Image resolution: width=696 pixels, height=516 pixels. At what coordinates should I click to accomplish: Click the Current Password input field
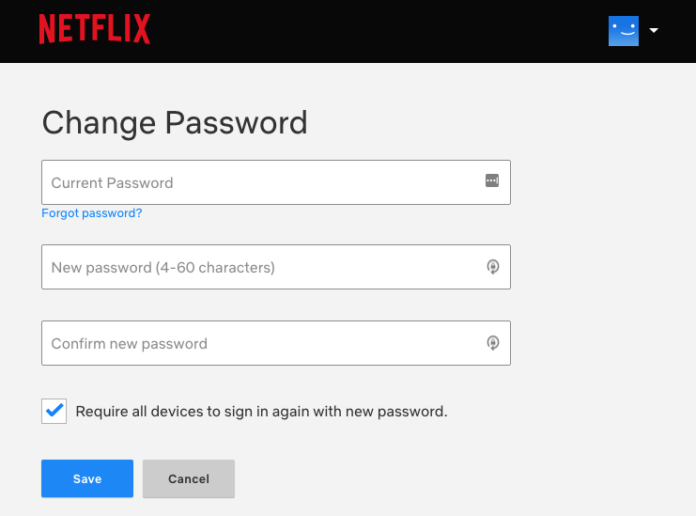[260, 182]
